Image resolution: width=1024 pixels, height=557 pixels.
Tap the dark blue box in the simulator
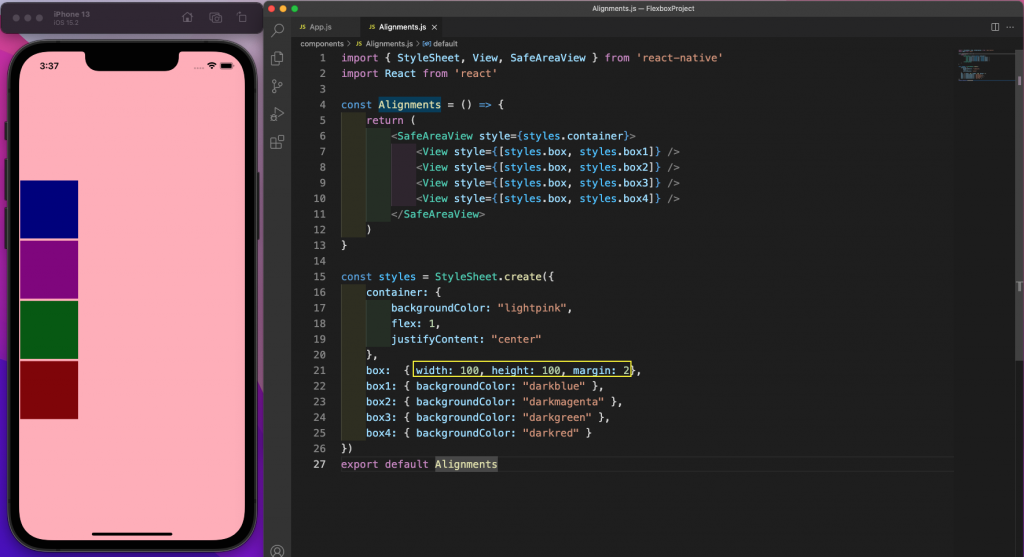click(49, 209)
